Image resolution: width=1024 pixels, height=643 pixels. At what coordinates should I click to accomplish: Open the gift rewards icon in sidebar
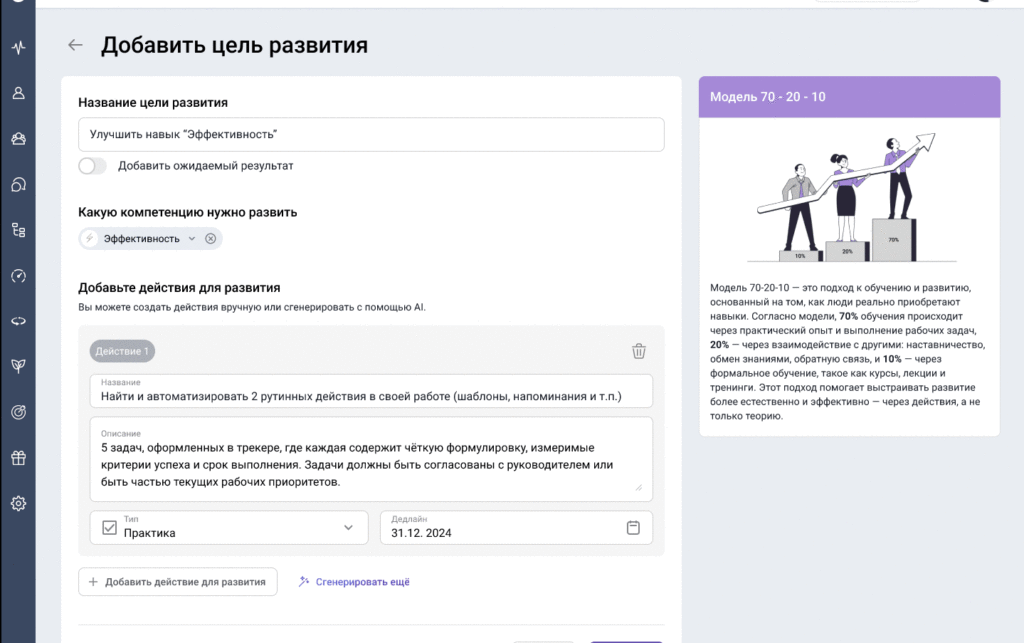pyautogui.click(x=18, y=457)
